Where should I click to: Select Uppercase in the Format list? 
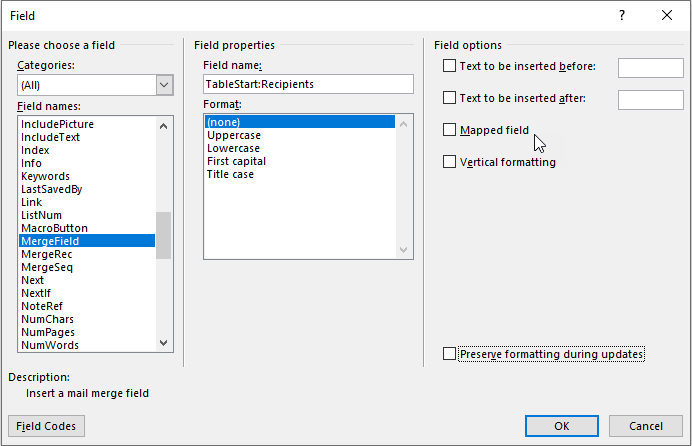[233, 135]
